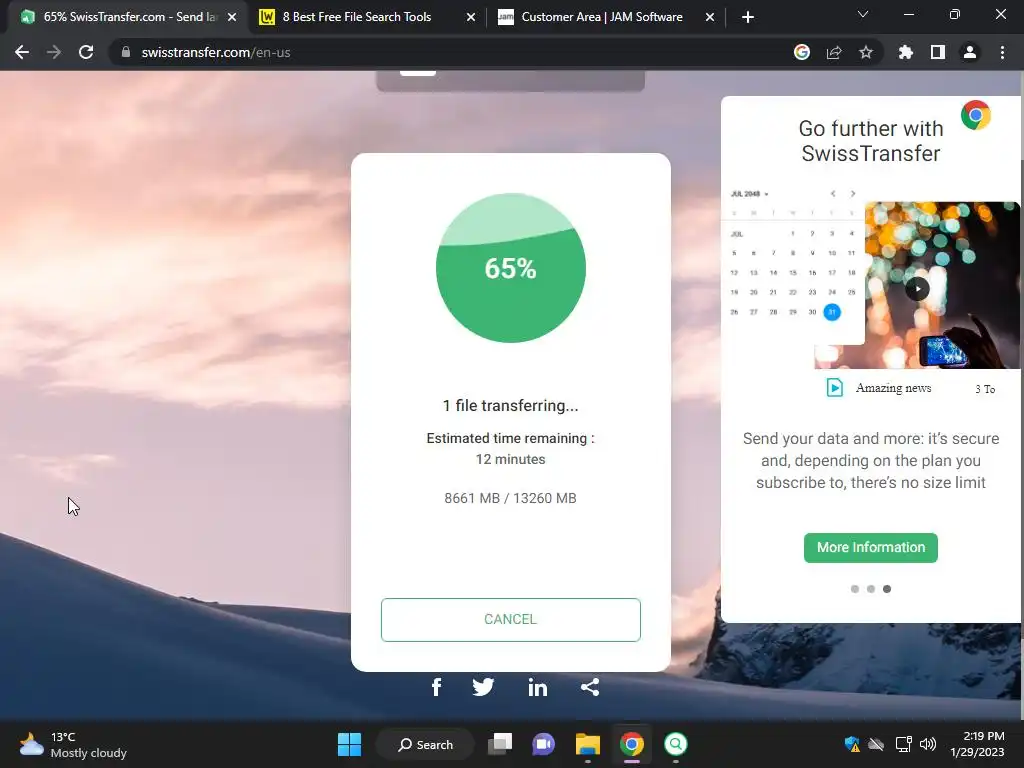Close the SwissTransfer tab
Viewport: 1024px width, 768px height.
(x=232, y=17)
